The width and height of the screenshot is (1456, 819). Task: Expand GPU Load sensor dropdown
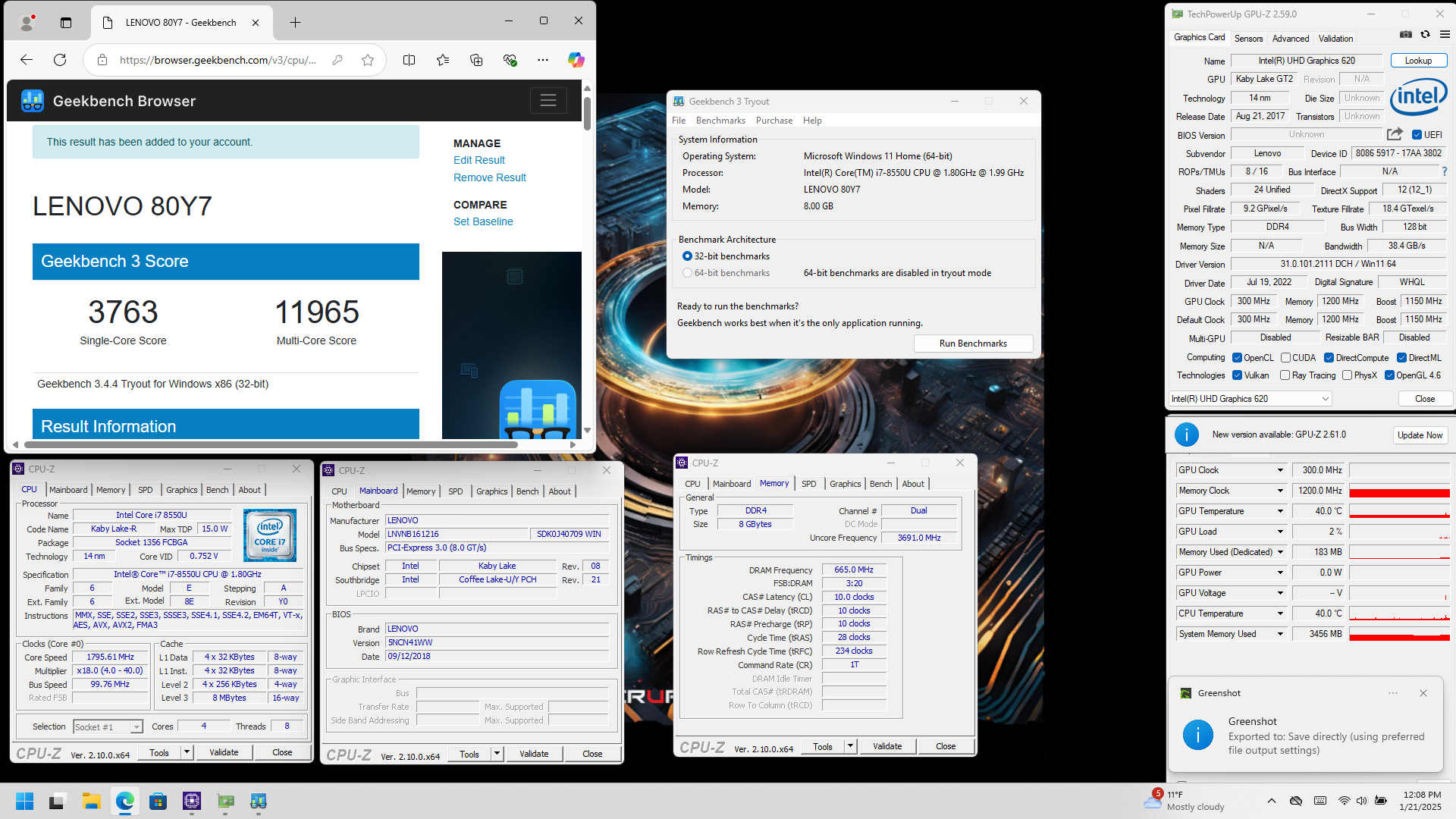point(1280,532)
